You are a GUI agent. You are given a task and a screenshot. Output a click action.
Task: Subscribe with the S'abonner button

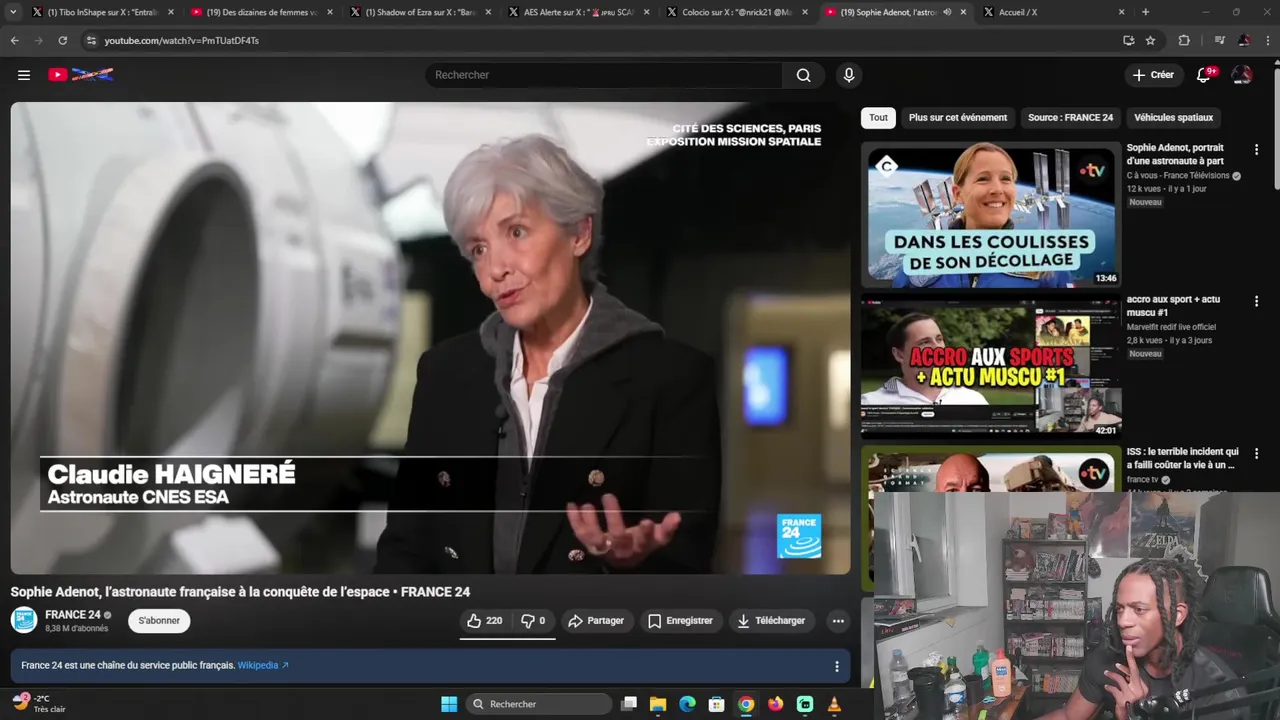click(x=159, y=621)
